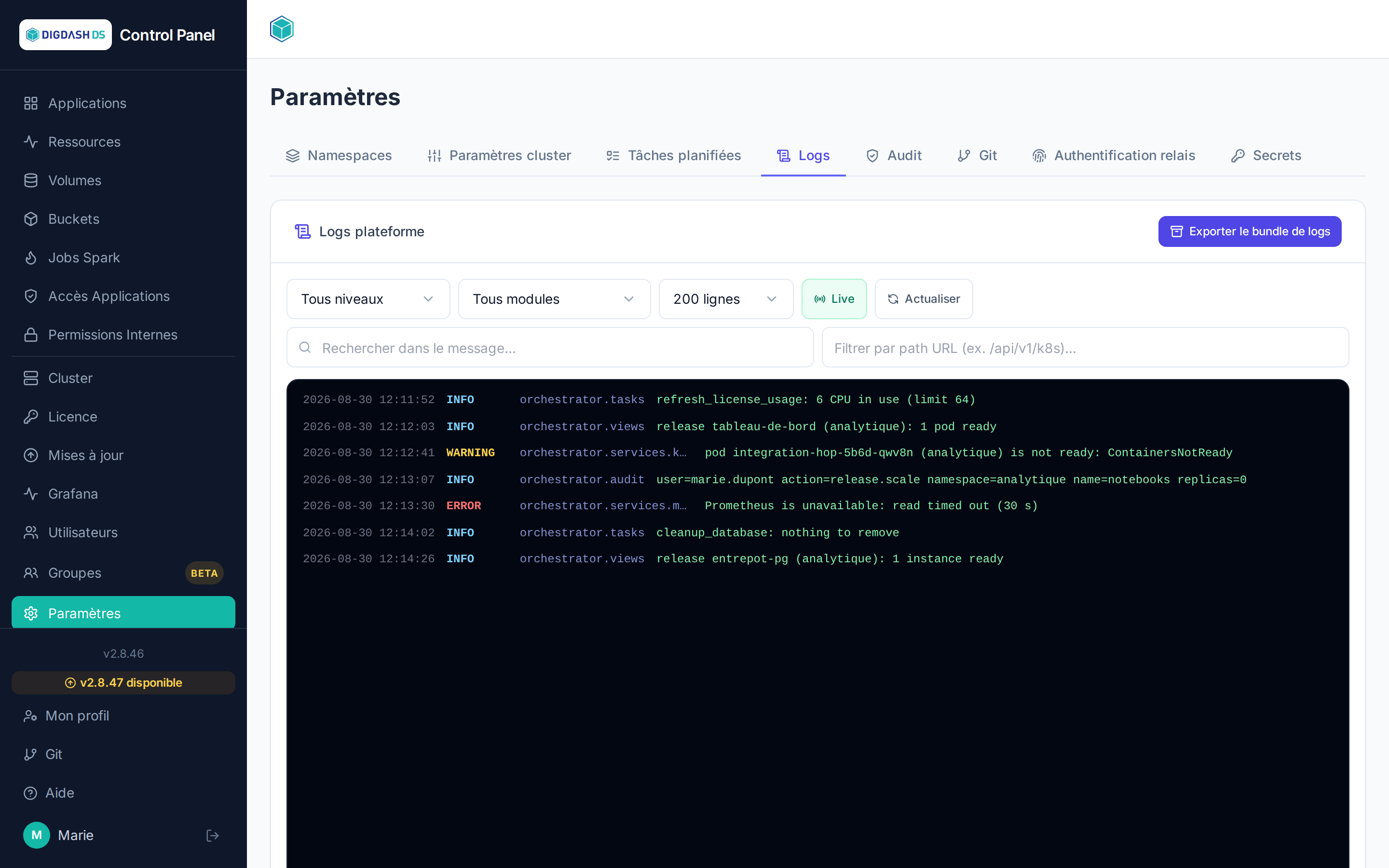Switch to Paramètres cluster tab
The image size is (1389, 868).
499,156
